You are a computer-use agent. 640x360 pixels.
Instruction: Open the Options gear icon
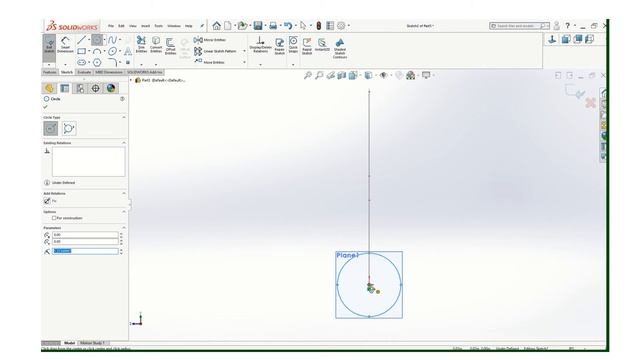341,26
